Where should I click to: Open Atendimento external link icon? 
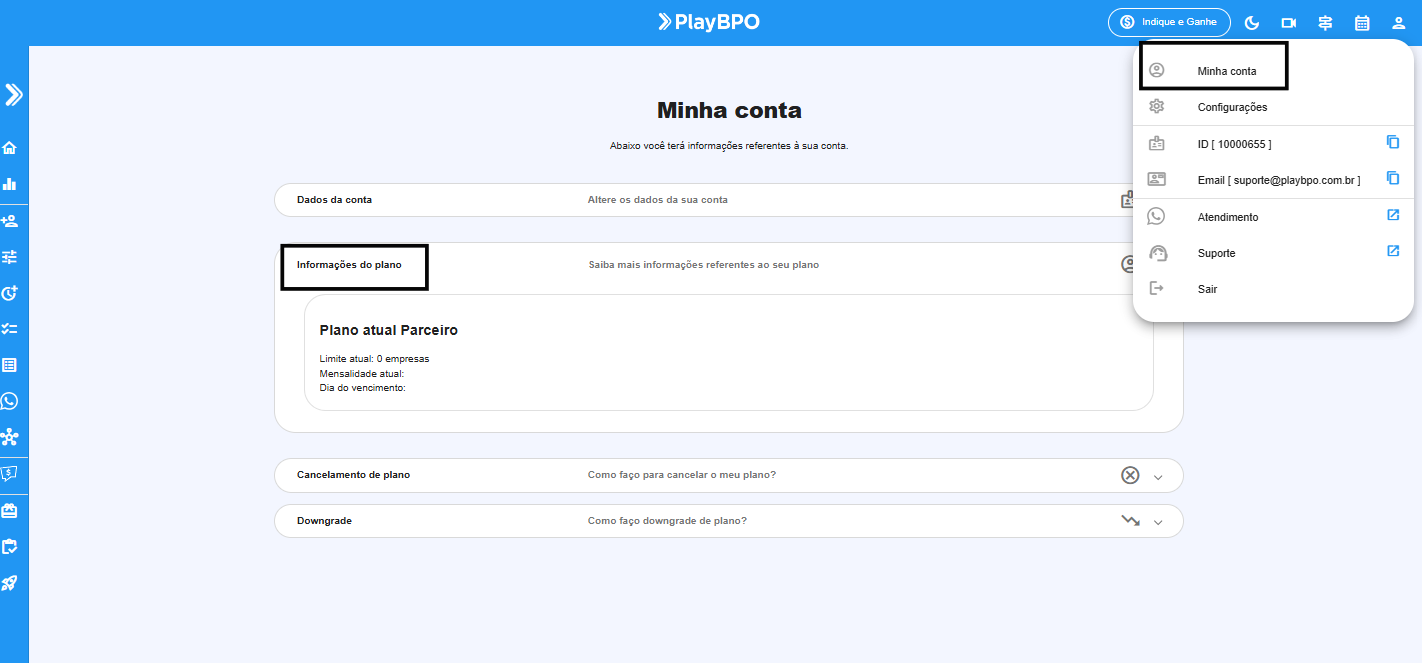[1393, 215]
